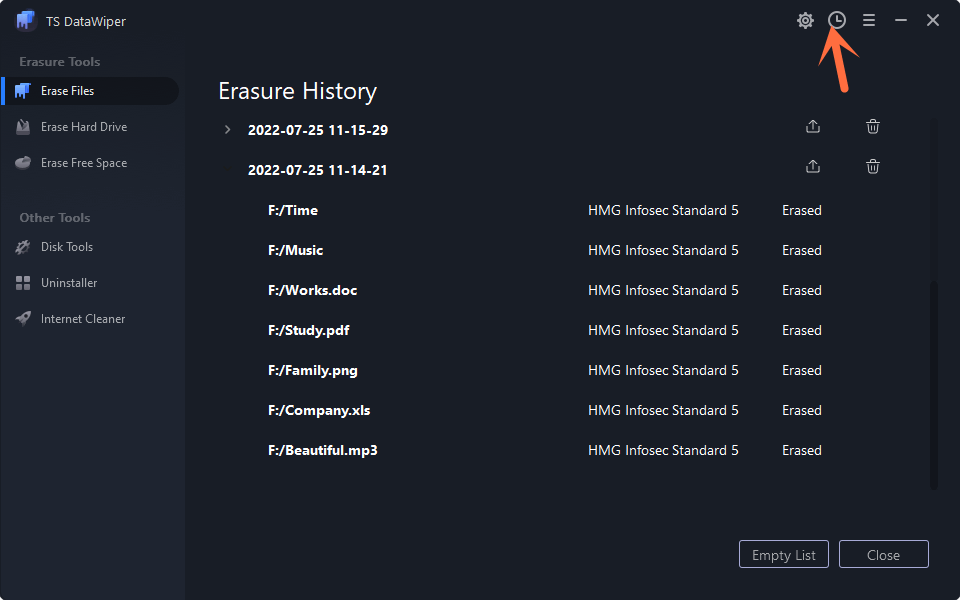Screen dimensions: 960x600
Task: Expand the 2022-07-25 11-15-29 entry
Action: coord(228,130)
